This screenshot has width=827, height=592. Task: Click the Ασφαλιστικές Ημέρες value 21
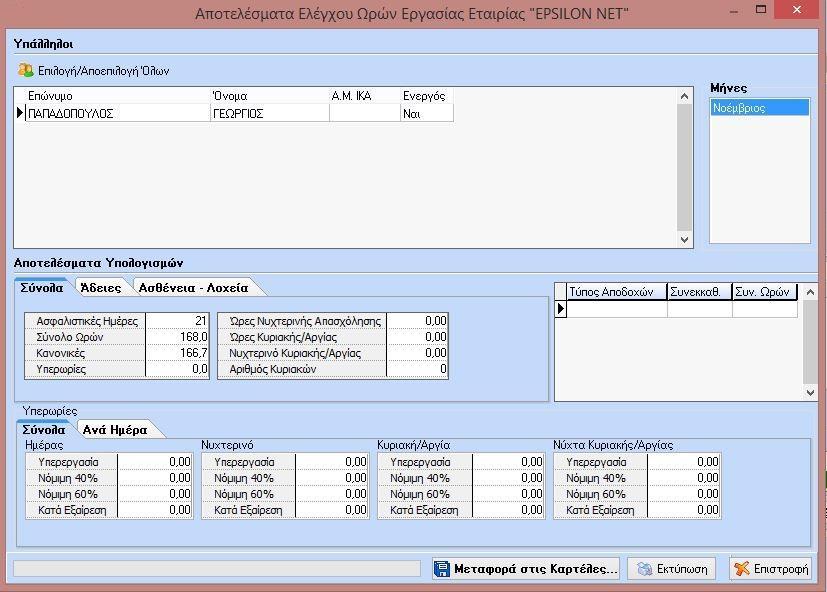point(177,321)
